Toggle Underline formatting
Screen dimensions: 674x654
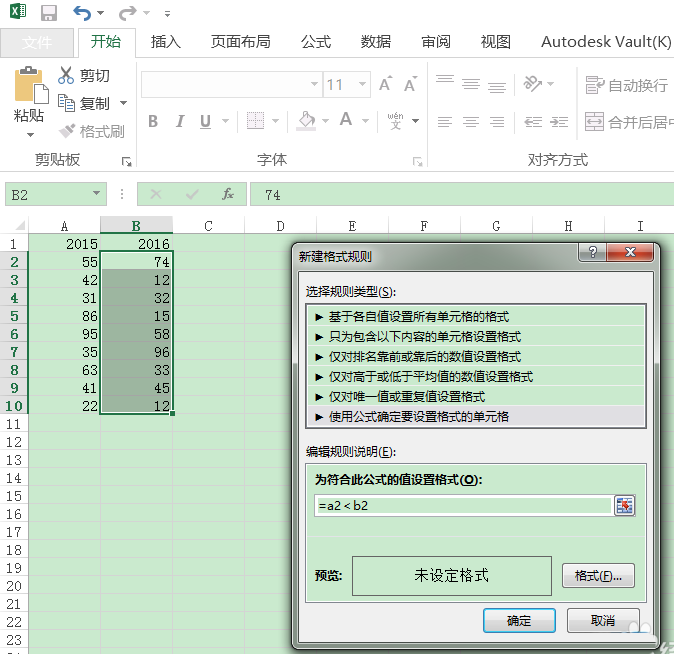(205, 121)
